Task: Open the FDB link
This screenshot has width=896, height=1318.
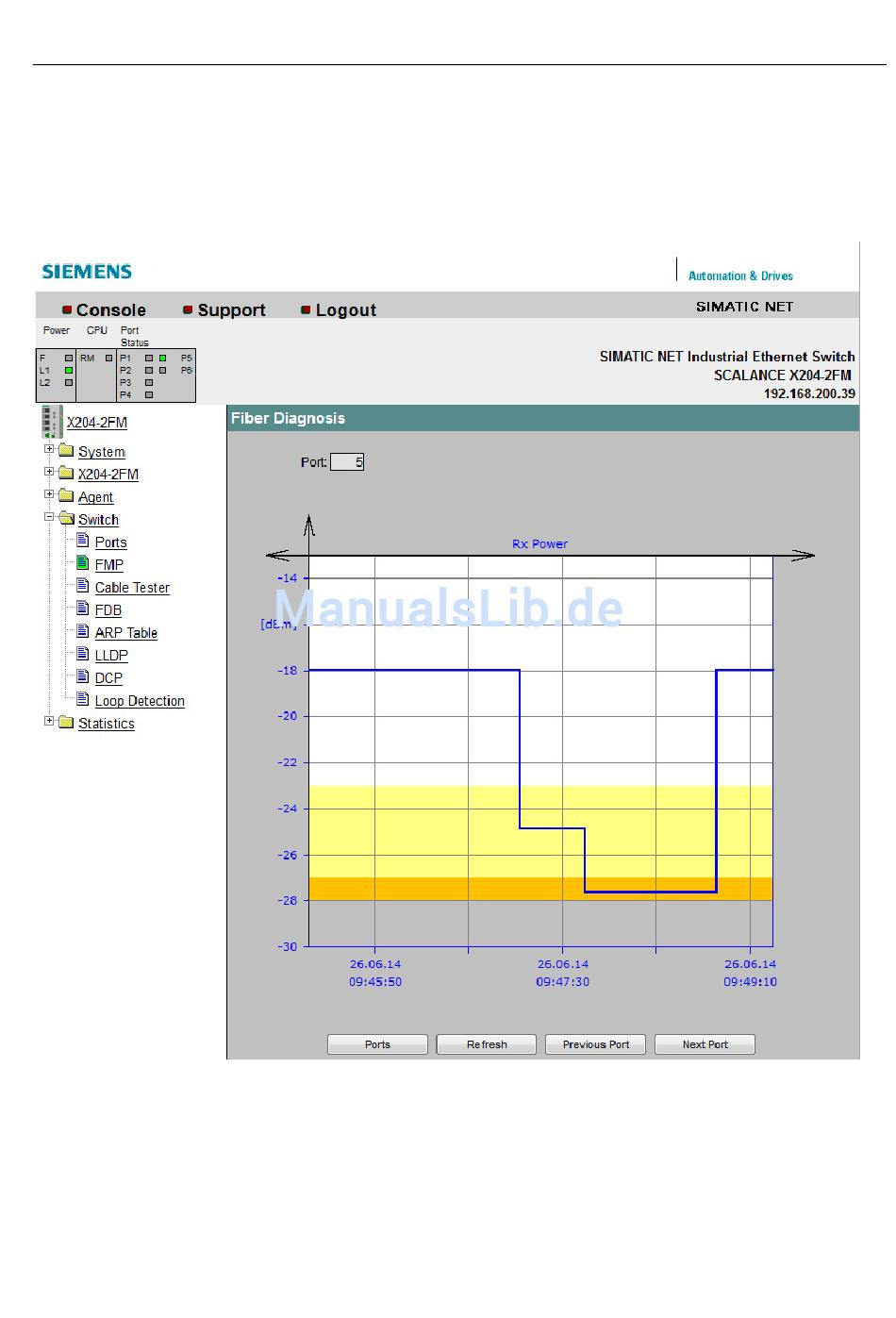Action: [x=108, y=610]
